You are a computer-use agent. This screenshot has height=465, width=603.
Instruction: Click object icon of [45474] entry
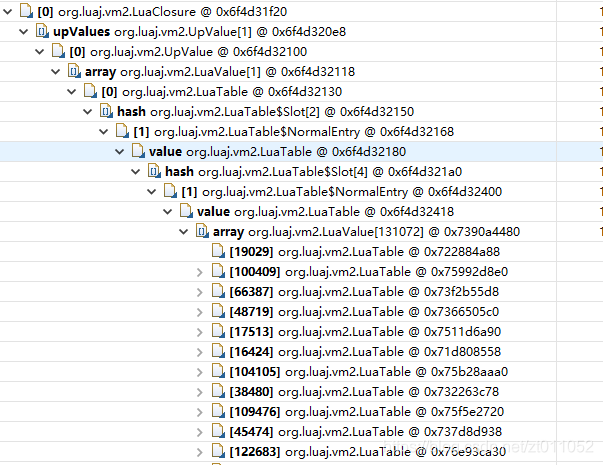coord(218,431)
